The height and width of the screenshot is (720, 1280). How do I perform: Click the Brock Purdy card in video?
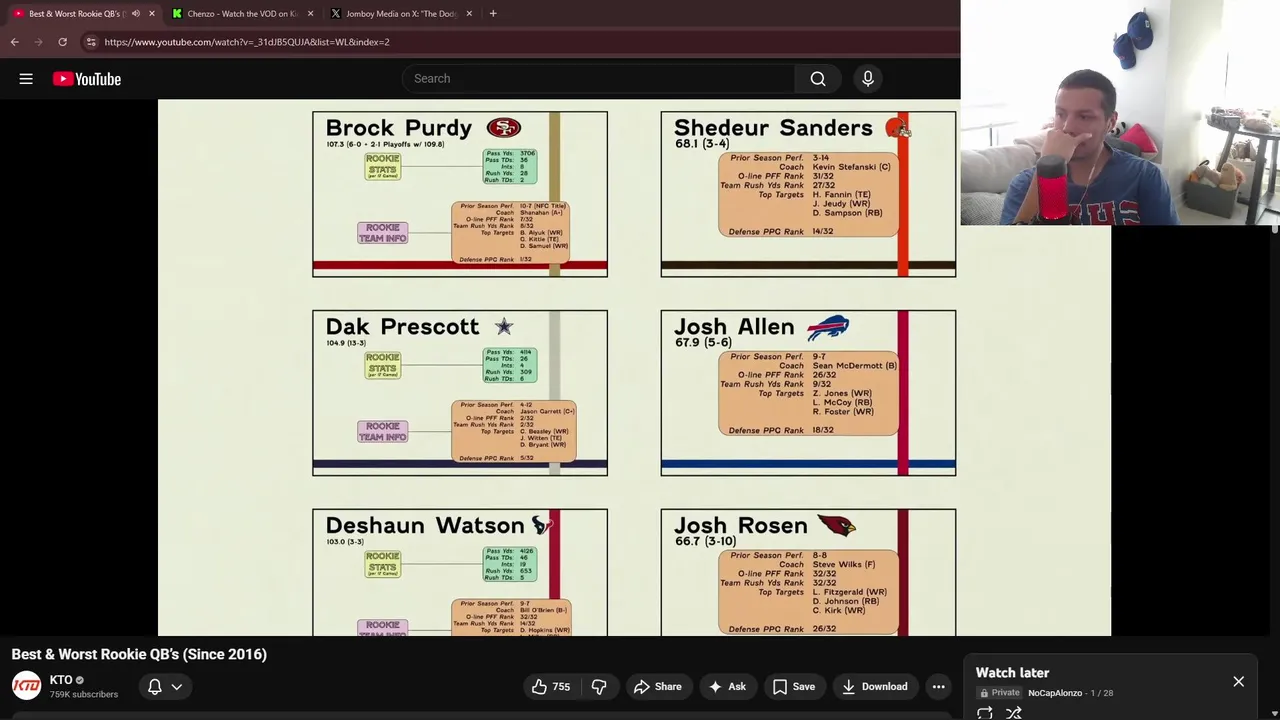point(460,194)
